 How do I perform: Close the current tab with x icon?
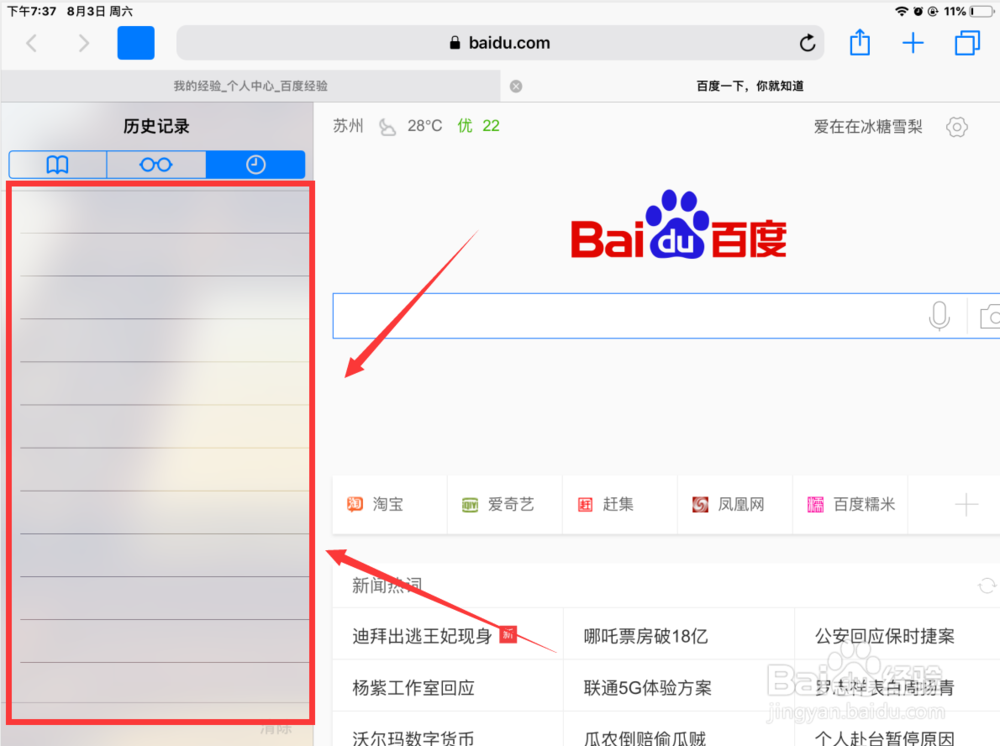tap(516, 86)
